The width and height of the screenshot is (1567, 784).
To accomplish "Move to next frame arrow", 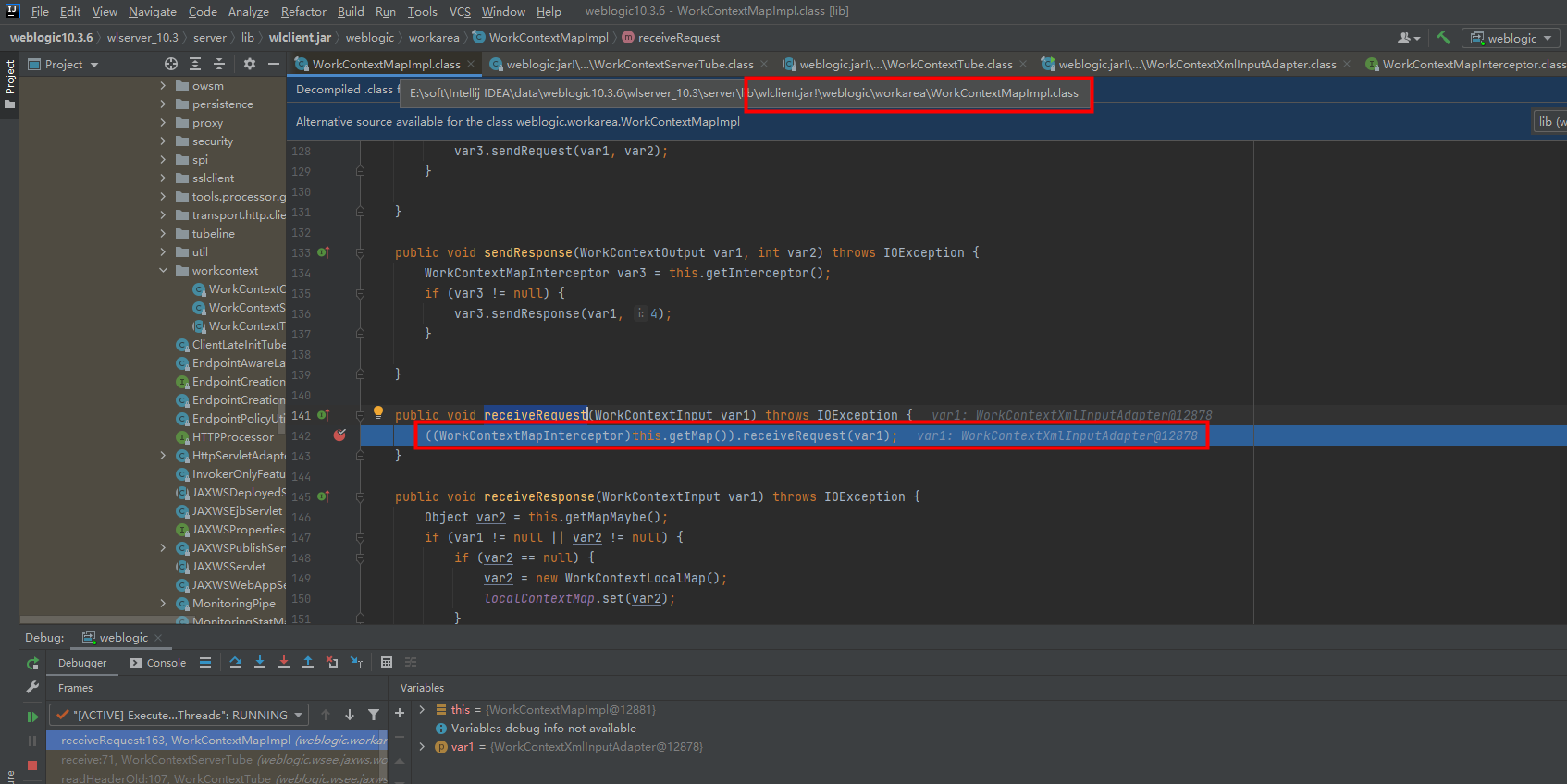I will point(350,715).
